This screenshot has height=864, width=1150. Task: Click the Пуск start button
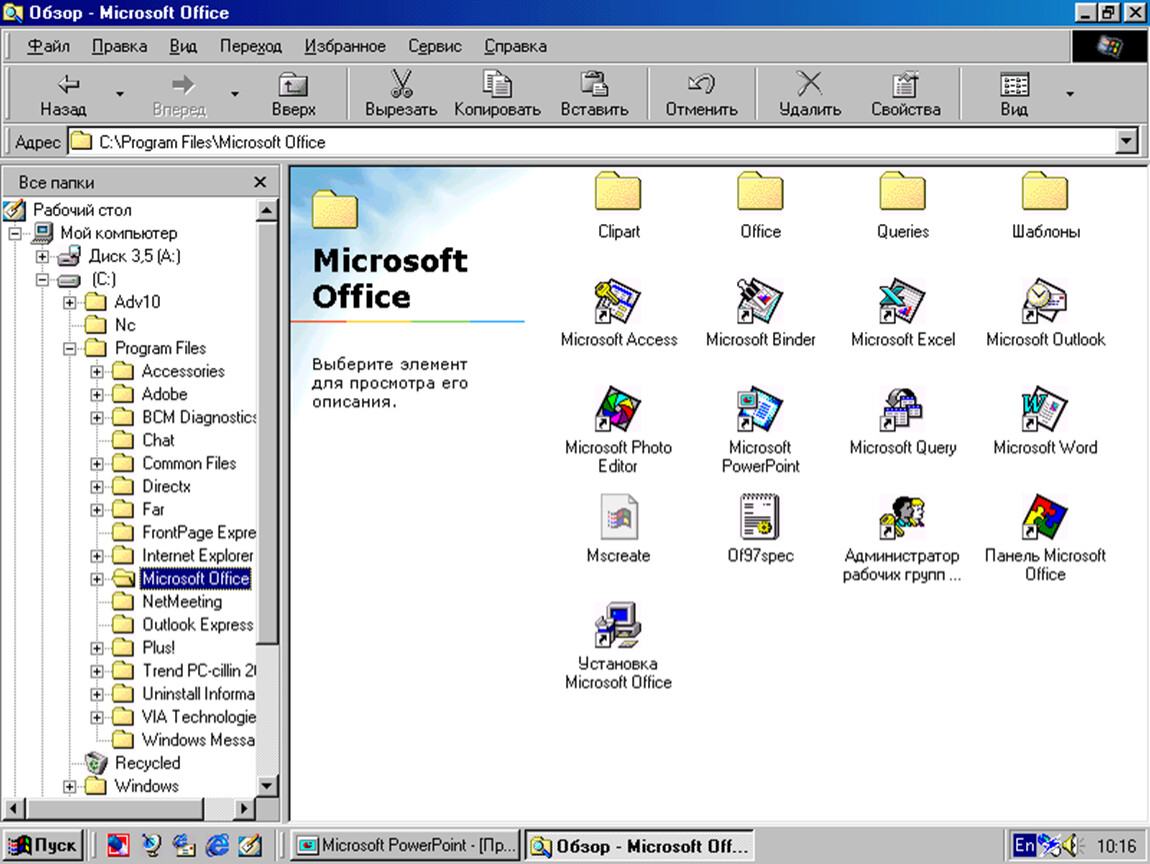tap(44, 846)
